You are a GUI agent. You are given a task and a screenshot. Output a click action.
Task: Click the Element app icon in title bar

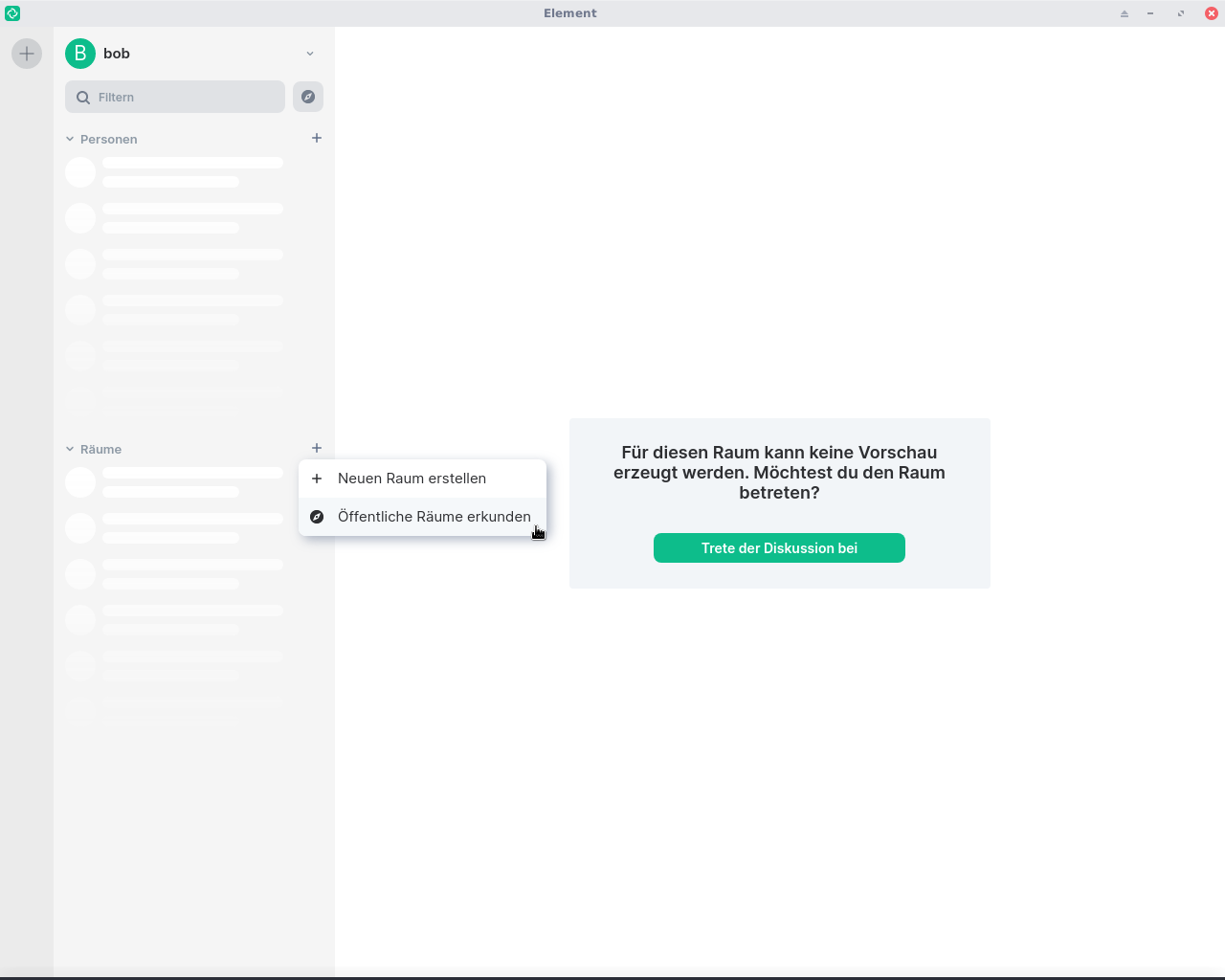12,13
